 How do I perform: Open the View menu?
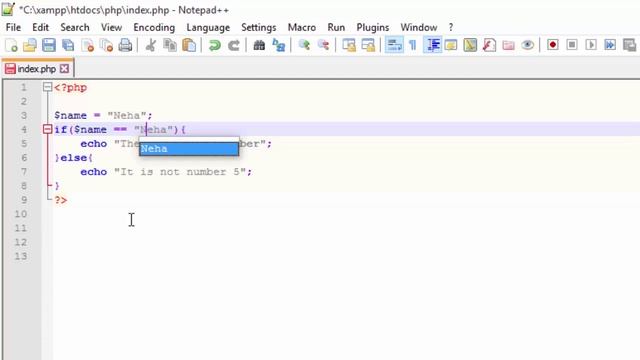pyautogui.click(x=111, y=27)
